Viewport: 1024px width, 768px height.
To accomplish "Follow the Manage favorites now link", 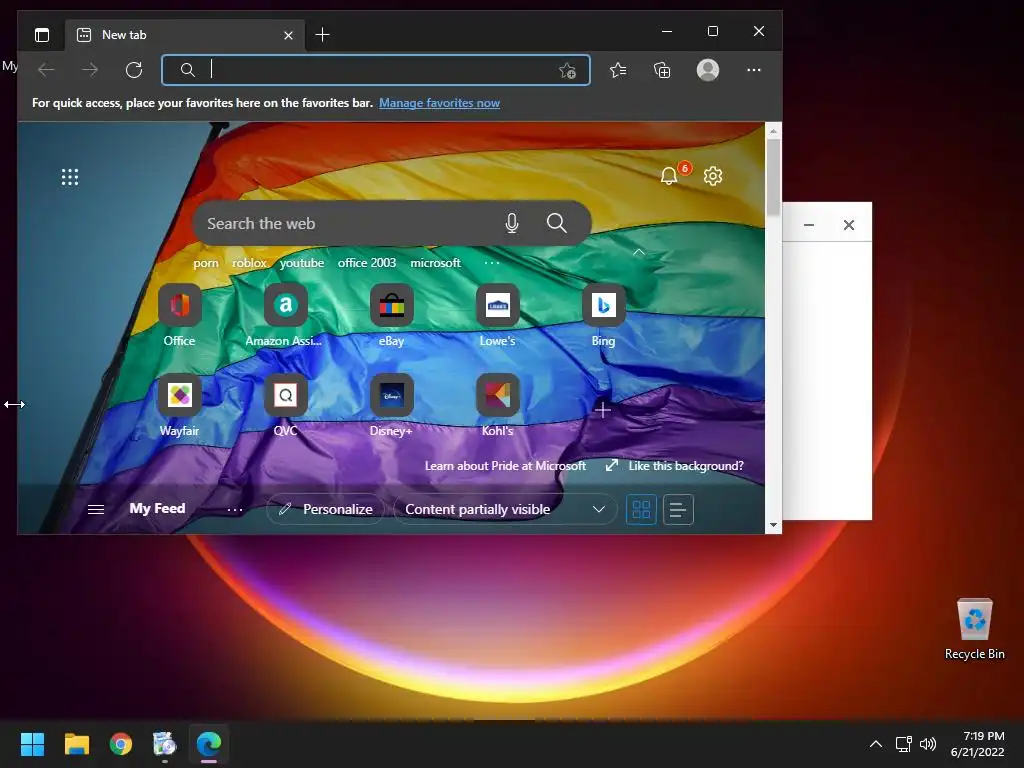I will coord(440,103).
